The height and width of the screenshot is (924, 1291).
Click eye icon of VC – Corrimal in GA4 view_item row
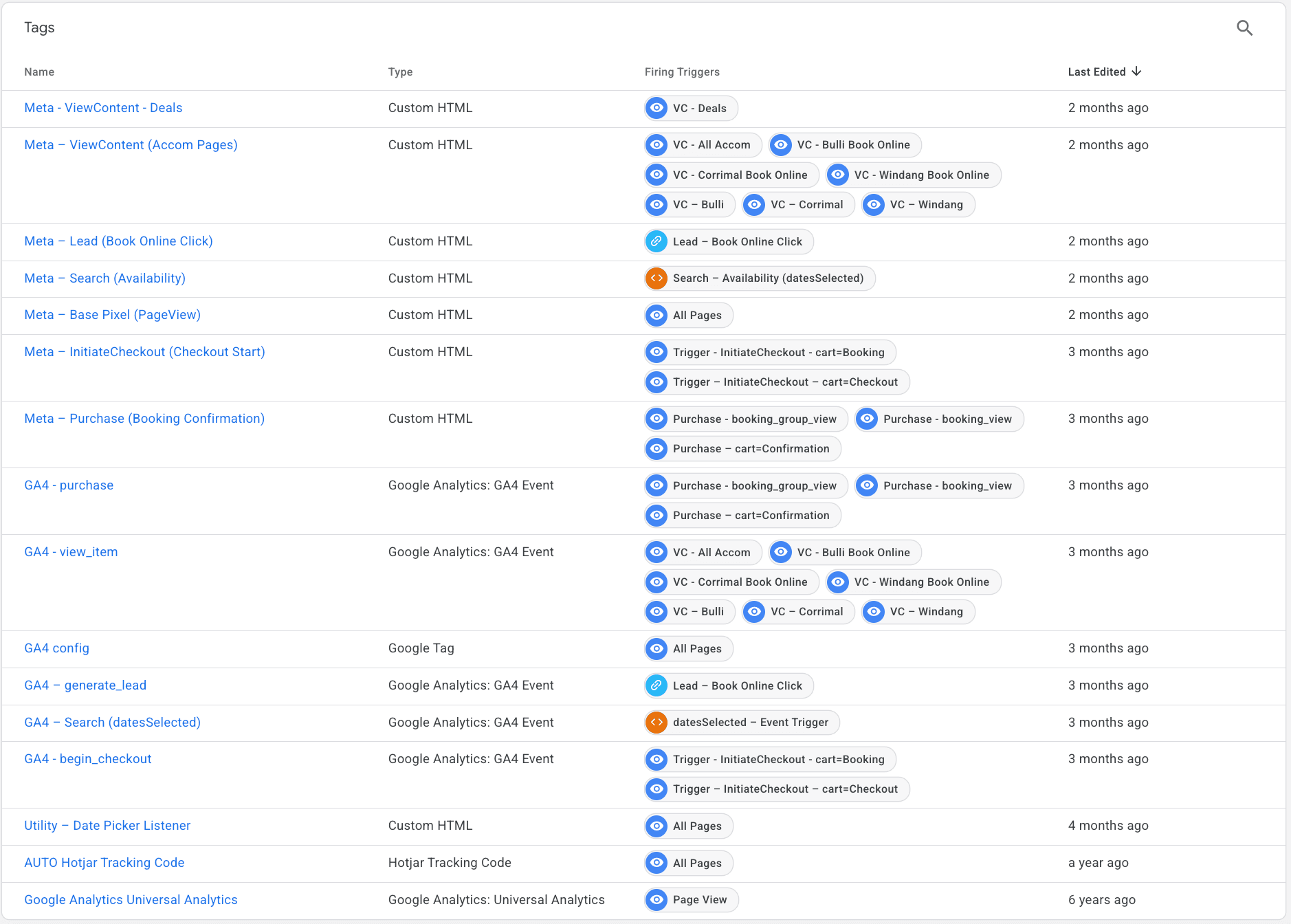tap(755, 611)
